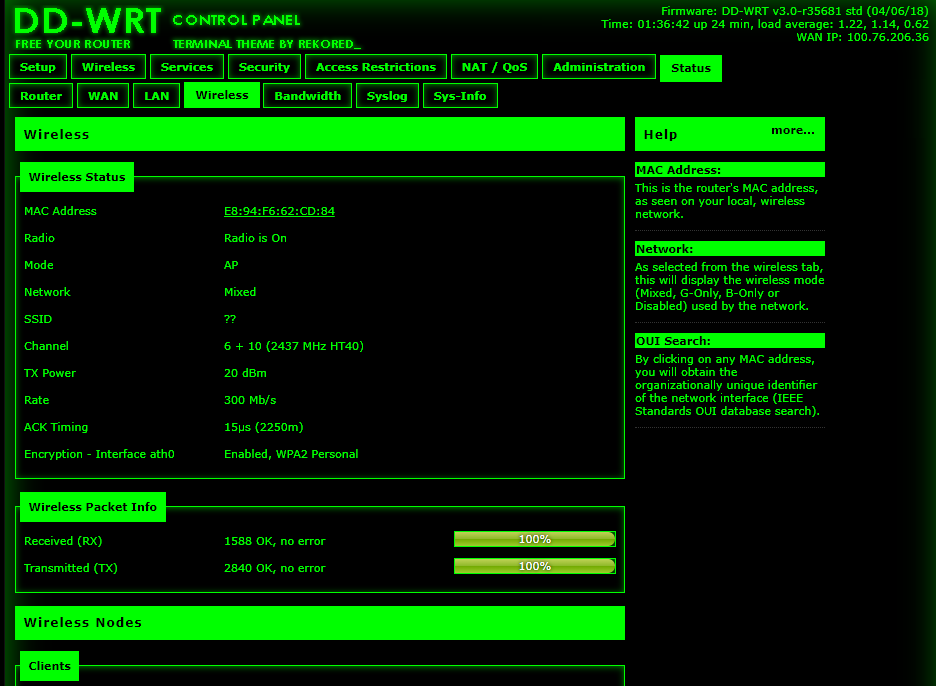Switch to the Security tab

coord(264,67)
